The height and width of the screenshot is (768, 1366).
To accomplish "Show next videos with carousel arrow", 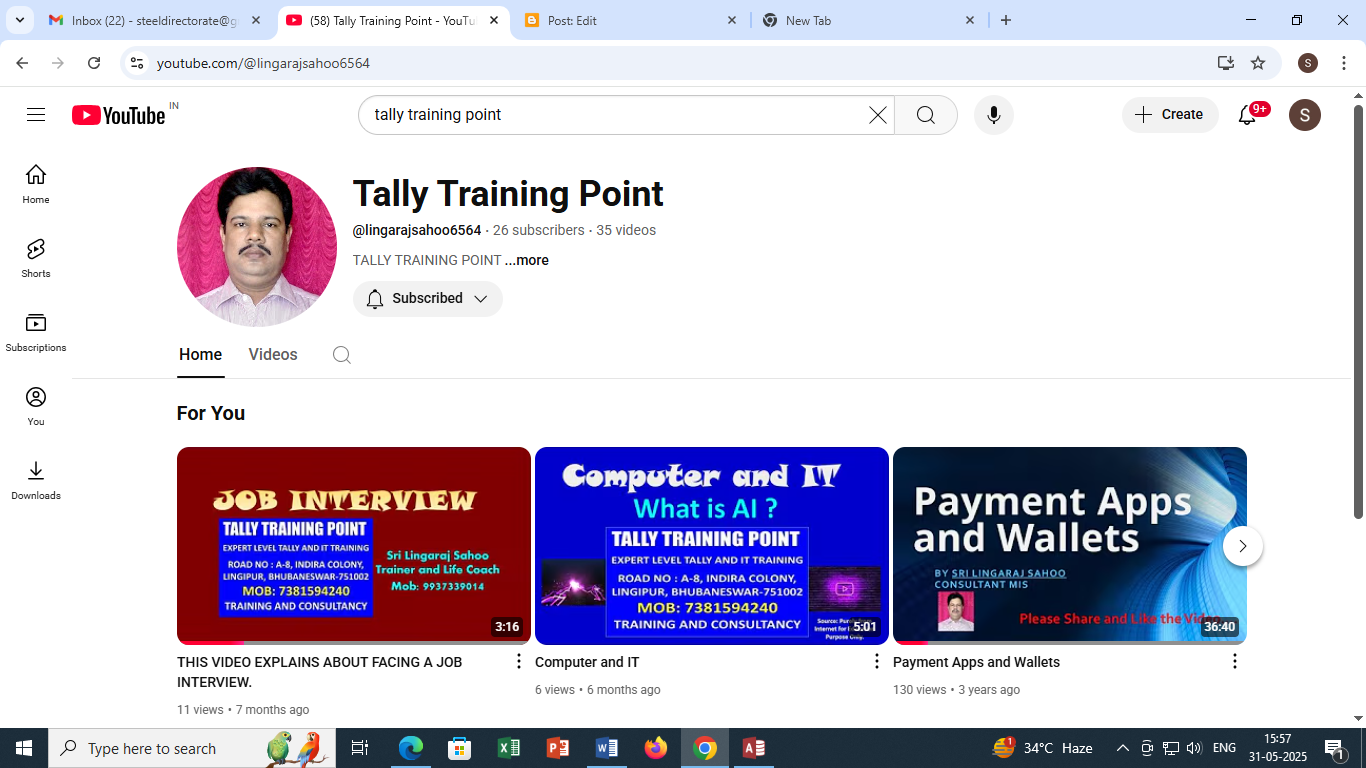I will tap(1243, 546).
